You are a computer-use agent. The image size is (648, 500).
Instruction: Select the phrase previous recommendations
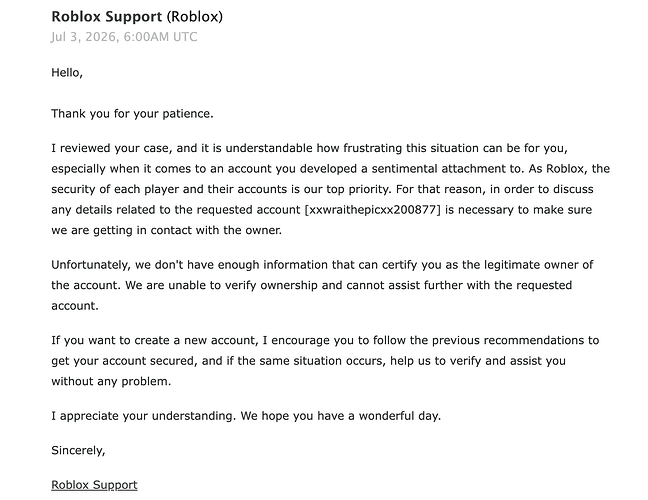508,340
